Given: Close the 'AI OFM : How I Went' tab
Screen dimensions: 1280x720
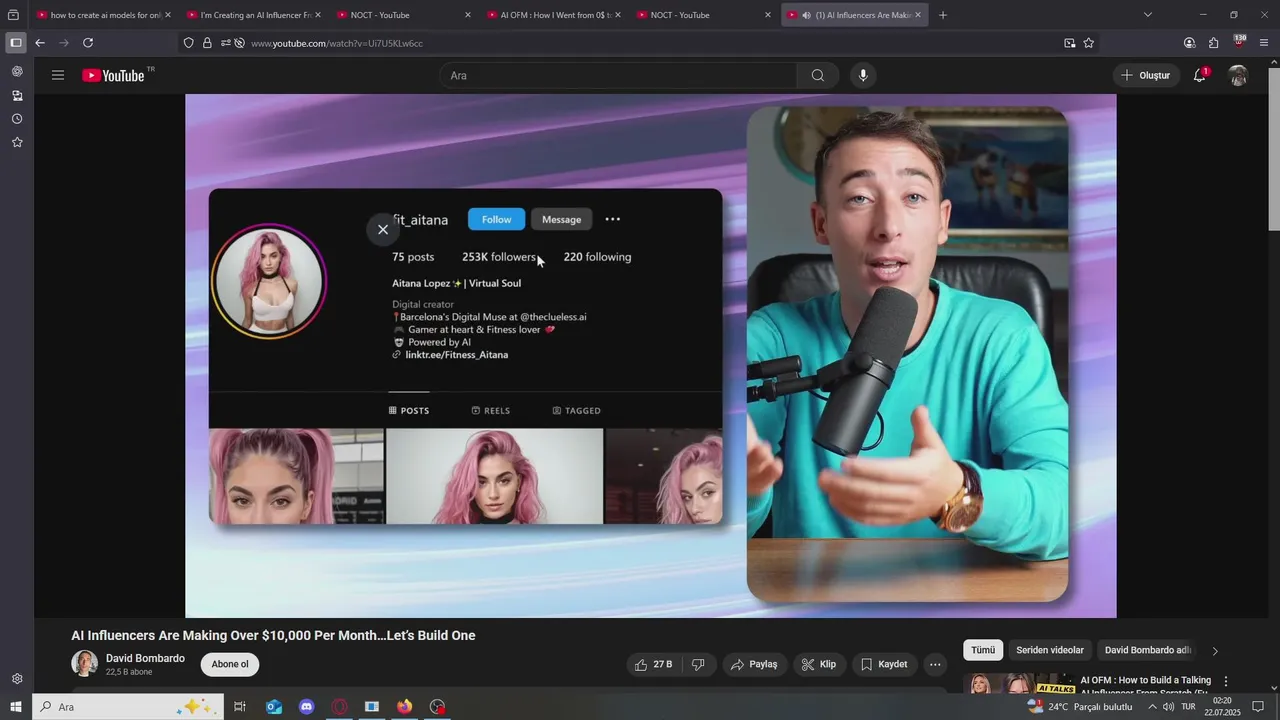Looking at the screenshot, I should [618, 15].
